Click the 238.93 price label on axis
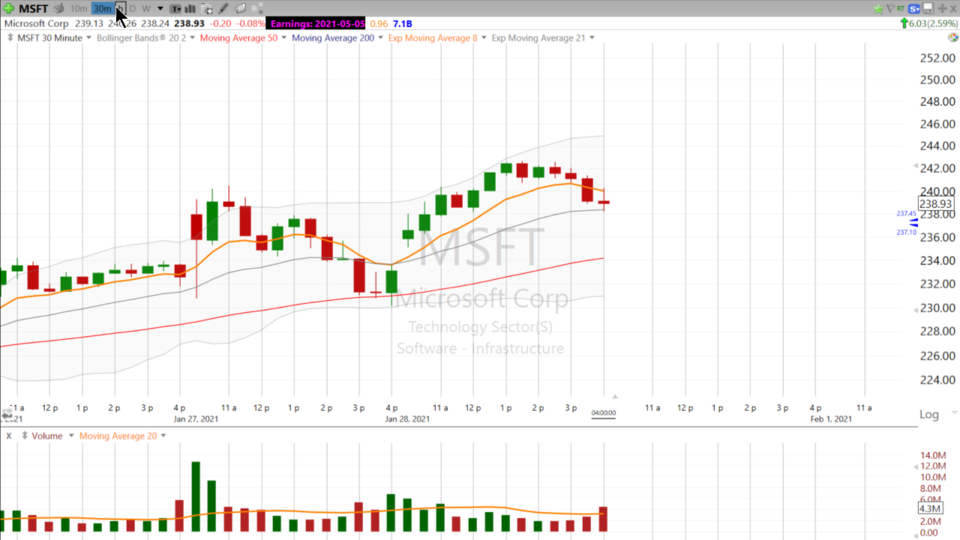Screen dimensions: 960x540 (936, 203)
